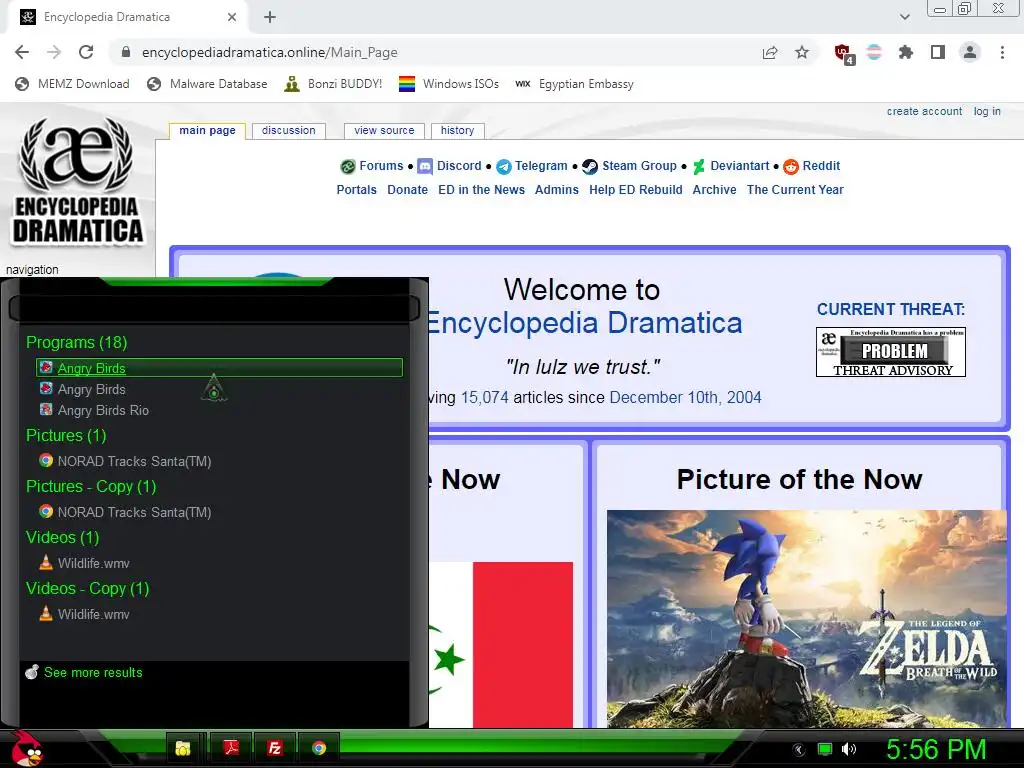Click December 10th, 2004 link
This screenshot has width=1024, height=768.
pyautogui.click(x=685, y=397)
